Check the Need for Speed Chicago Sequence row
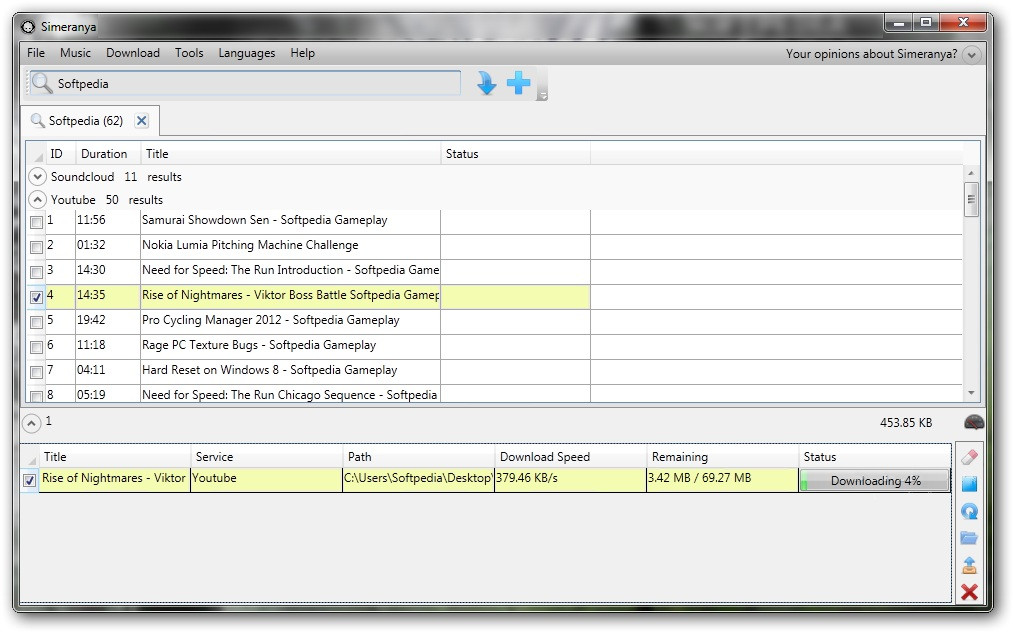Screen dimensions: 1014x633 click(37, 396)
